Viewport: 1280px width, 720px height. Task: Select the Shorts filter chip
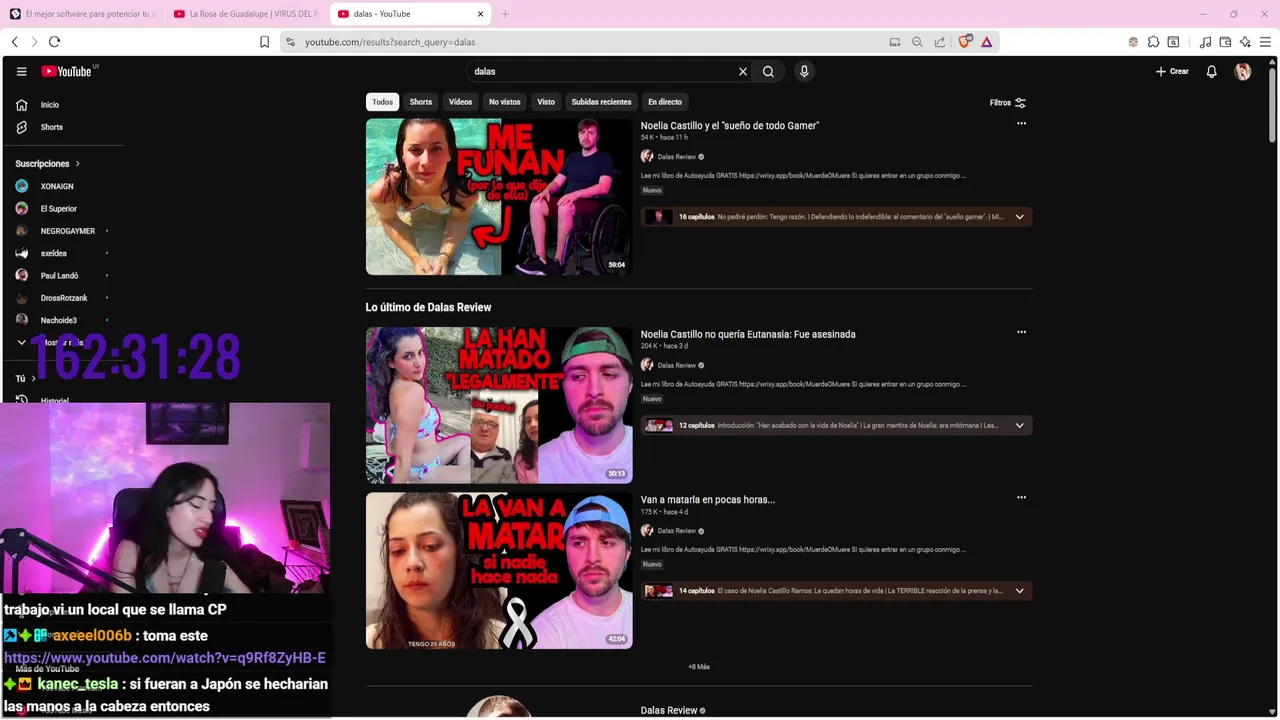tap(421, 102)
